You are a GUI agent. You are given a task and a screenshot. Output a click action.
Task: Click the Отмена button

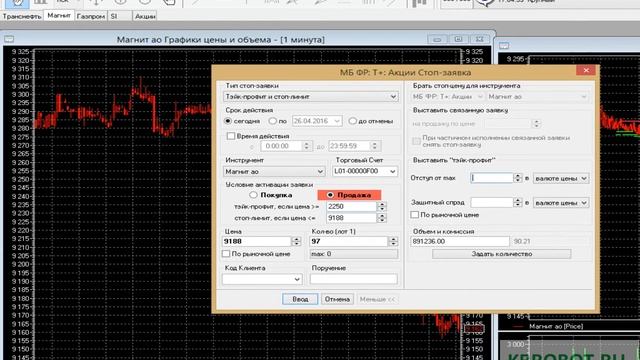pos(337,299)
